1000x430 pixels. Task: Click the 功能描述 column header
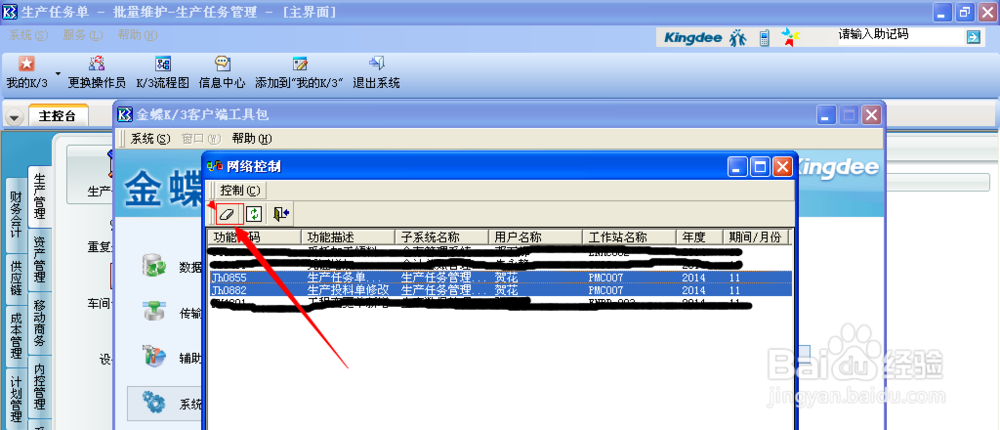pyautogui.click(x=348, y=237)
